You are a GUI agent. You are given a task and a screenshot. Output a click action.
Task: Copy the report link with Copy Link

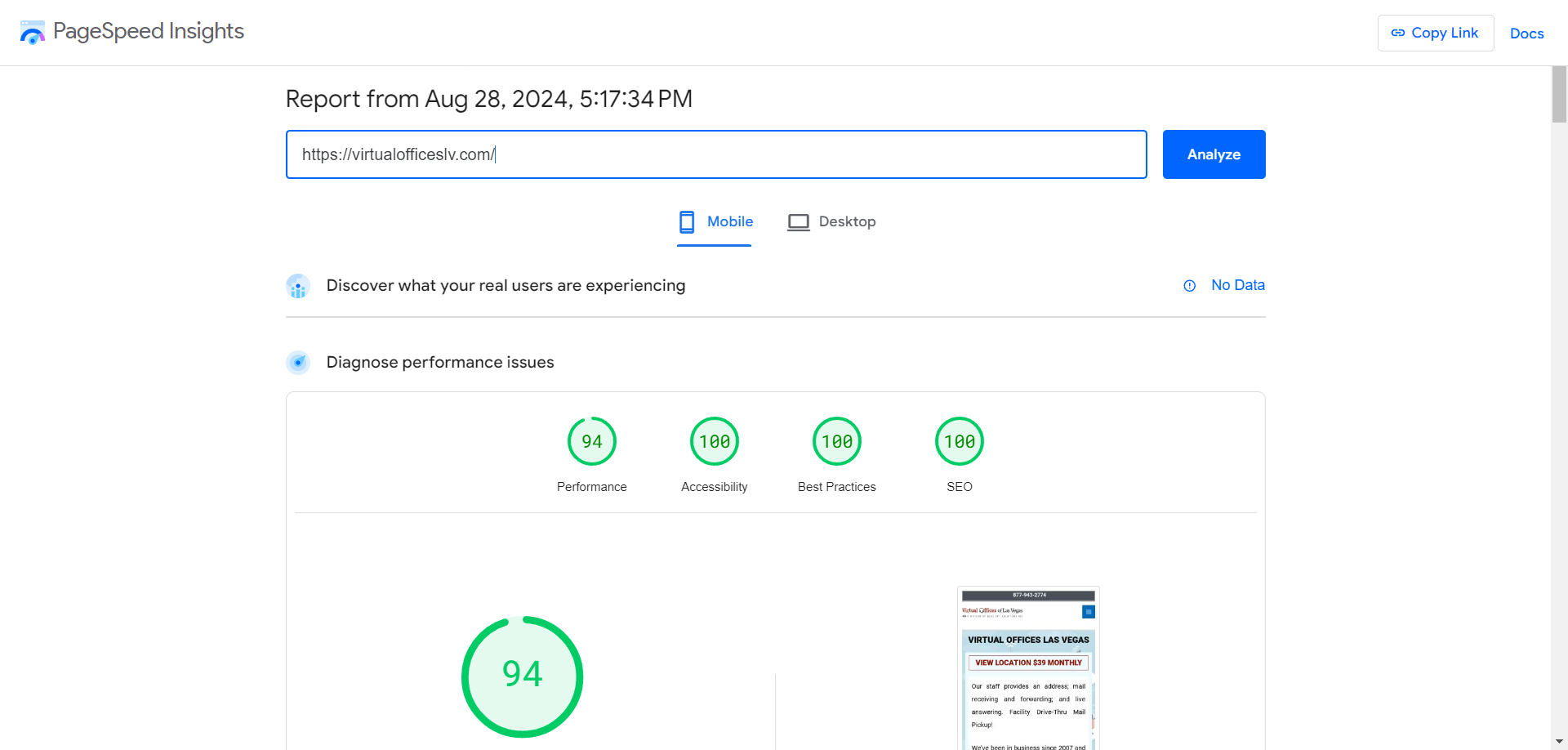click(x=1436, y=33)
